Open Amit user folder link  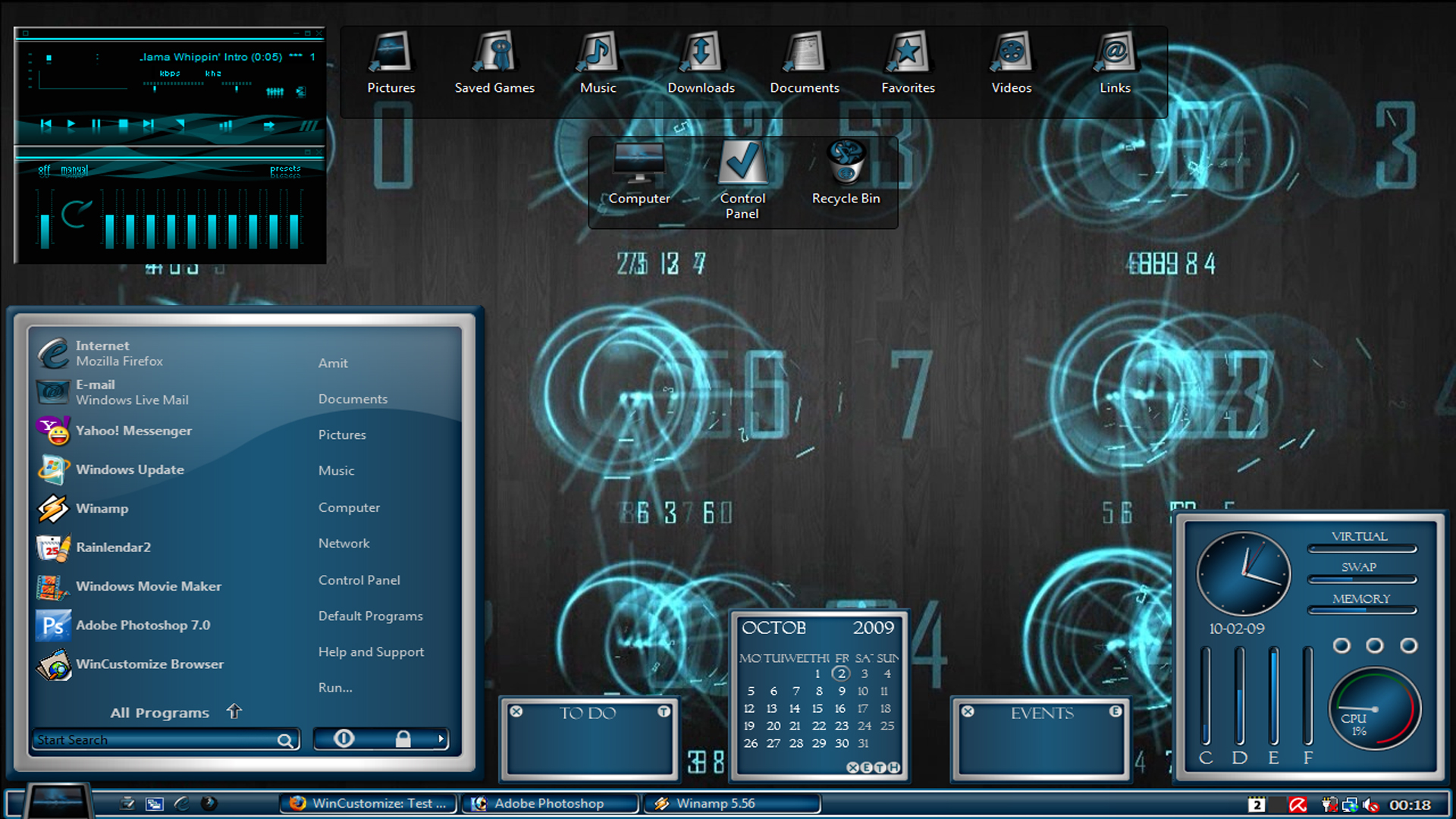click(333, 363)
